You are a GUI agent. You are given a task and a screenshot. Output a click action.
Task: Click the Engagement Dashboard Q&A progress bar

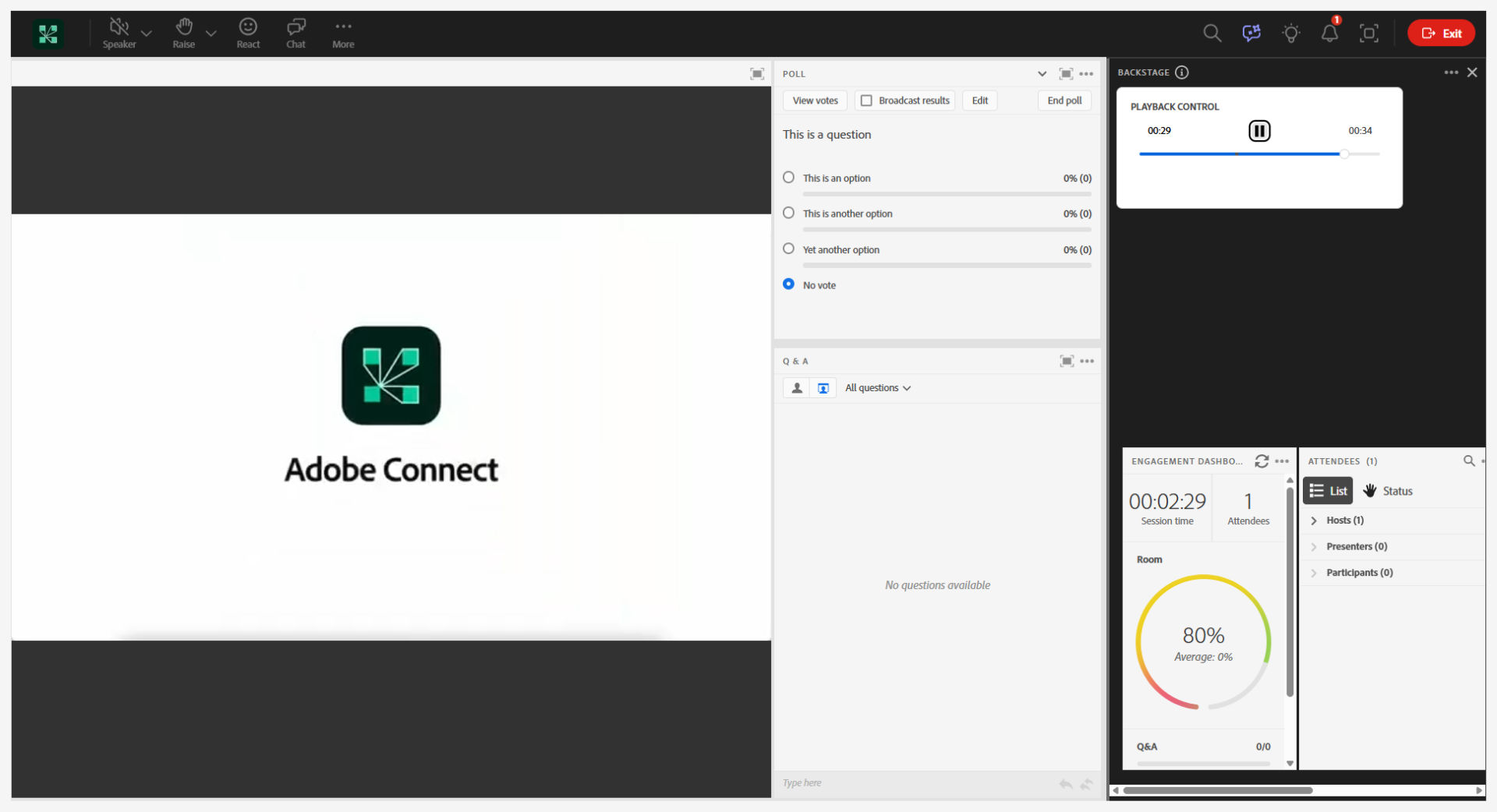coord(1203,764)
